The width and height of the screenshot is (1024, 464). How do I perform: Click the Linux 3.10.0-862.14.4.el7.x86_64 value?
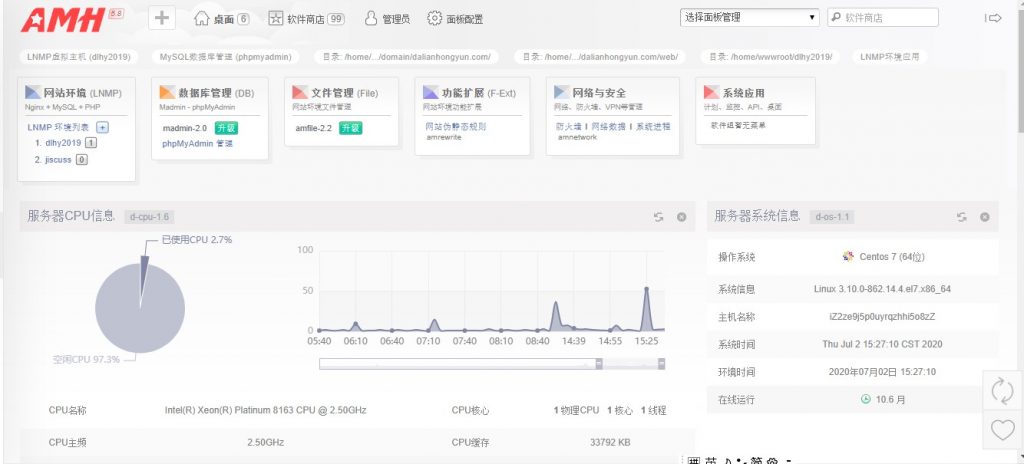[x=882, y=288]
